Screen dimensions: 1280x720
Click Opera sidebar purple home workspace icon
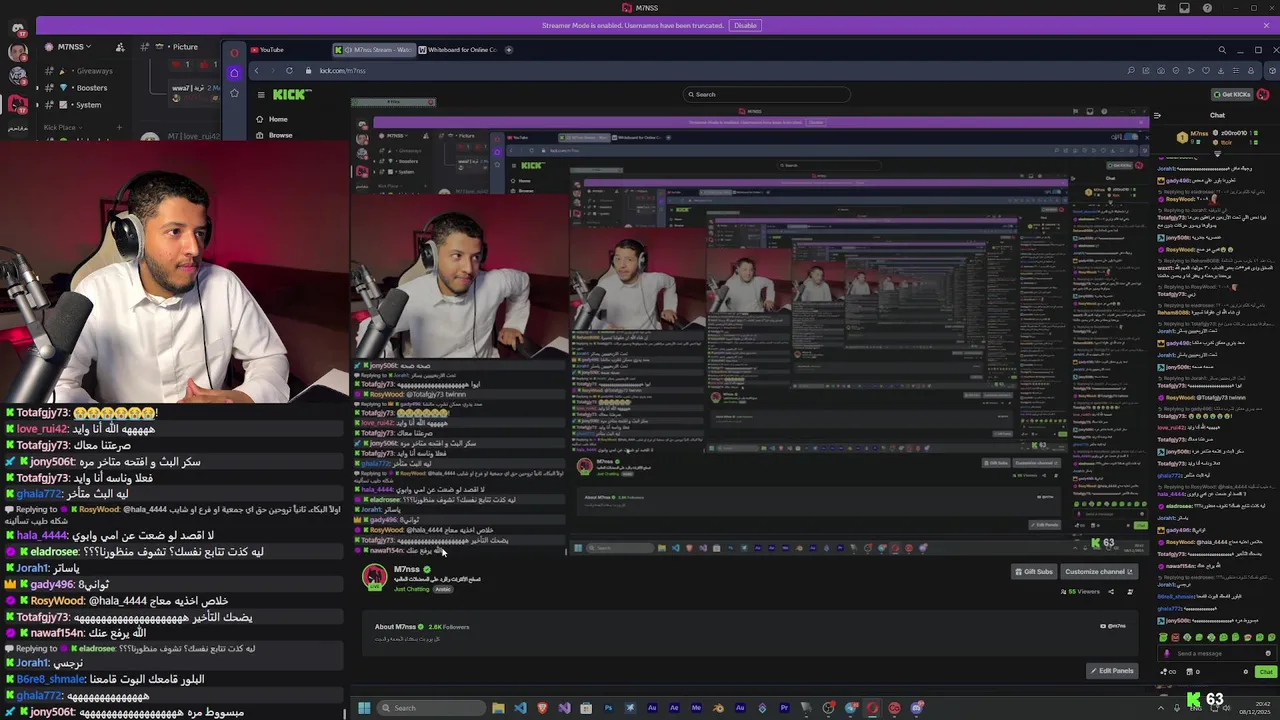tap(234, 72)
